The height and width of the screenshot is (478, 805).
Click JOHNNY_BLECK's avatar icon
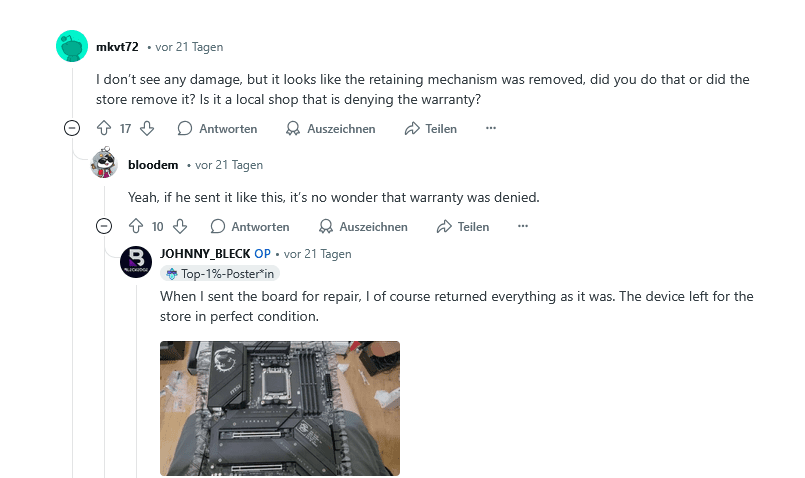click(x=136, y=262)
